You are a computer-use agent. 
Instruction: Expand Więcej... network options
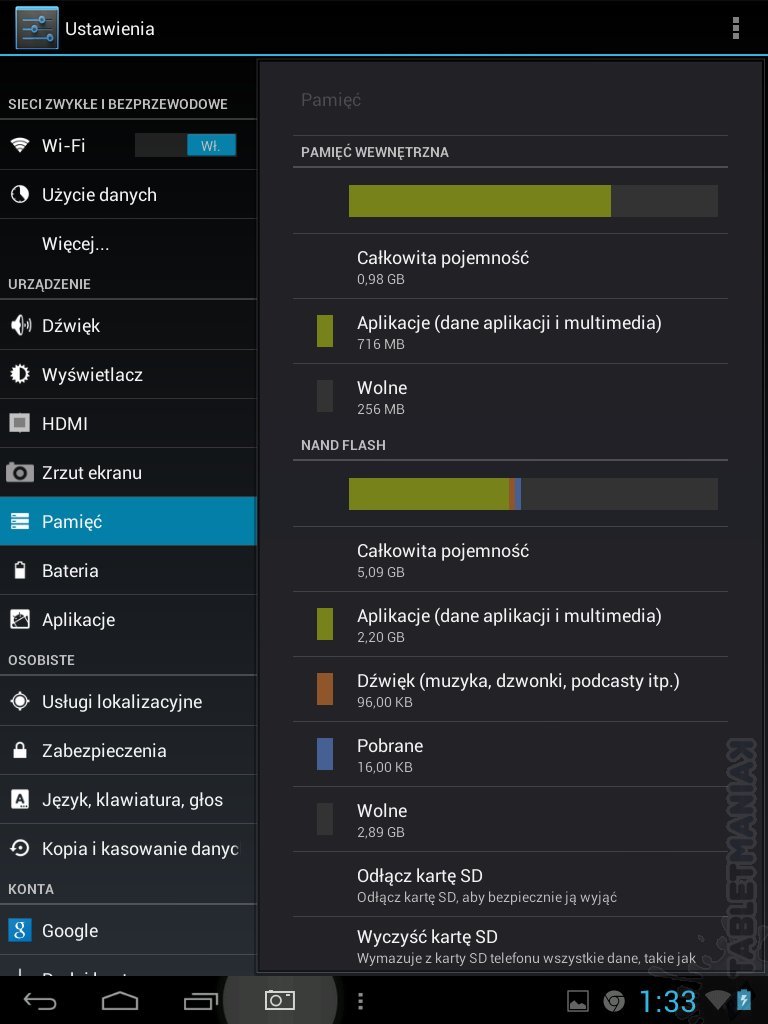(76, 244)
